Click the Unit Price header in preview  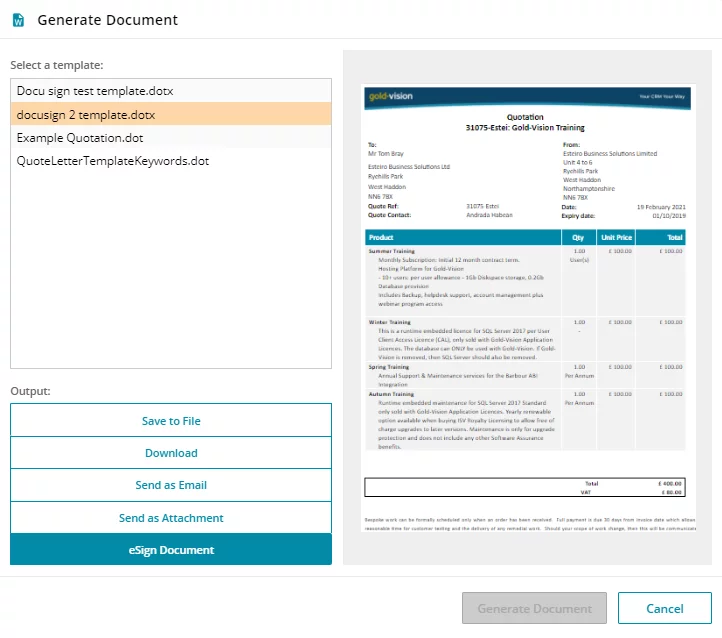[x=616, y=238]
